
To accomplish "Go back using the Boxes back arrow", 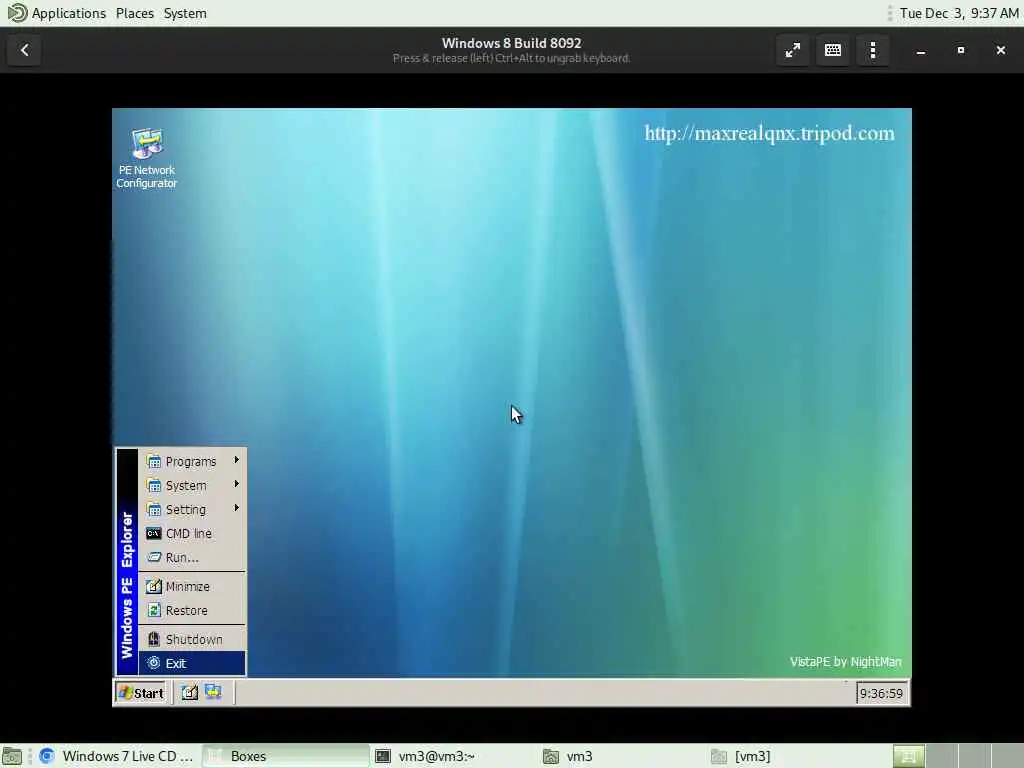I will (24, 50).
